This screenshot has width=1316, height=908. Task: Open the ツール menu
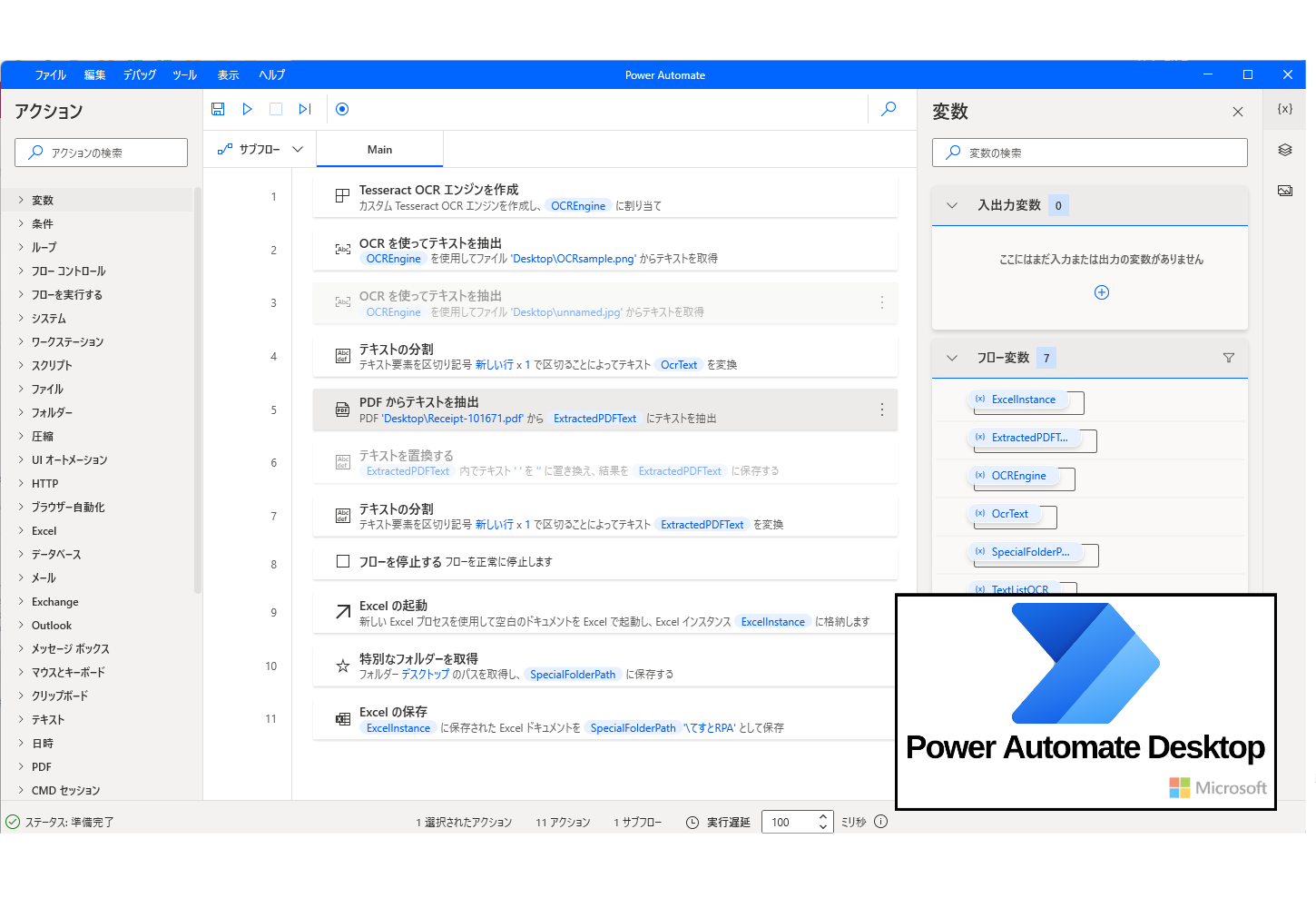(185, 75)
